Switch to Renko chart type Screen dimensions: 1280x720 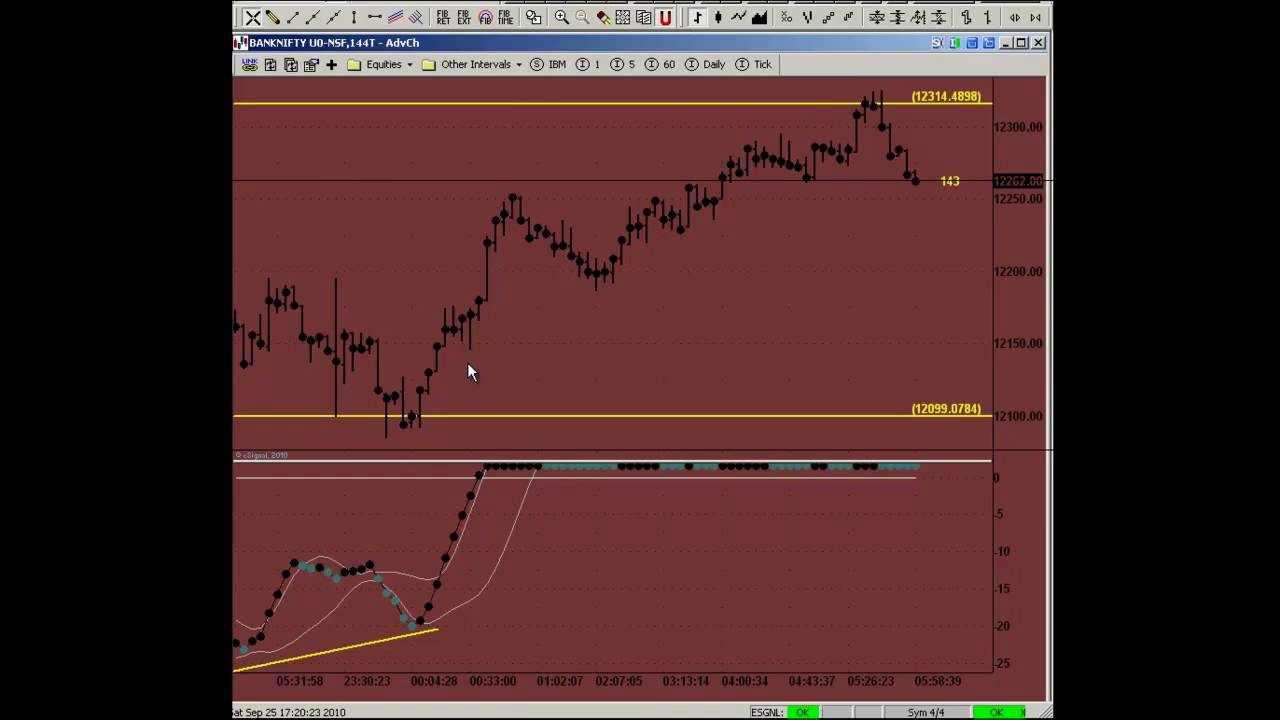828,17
